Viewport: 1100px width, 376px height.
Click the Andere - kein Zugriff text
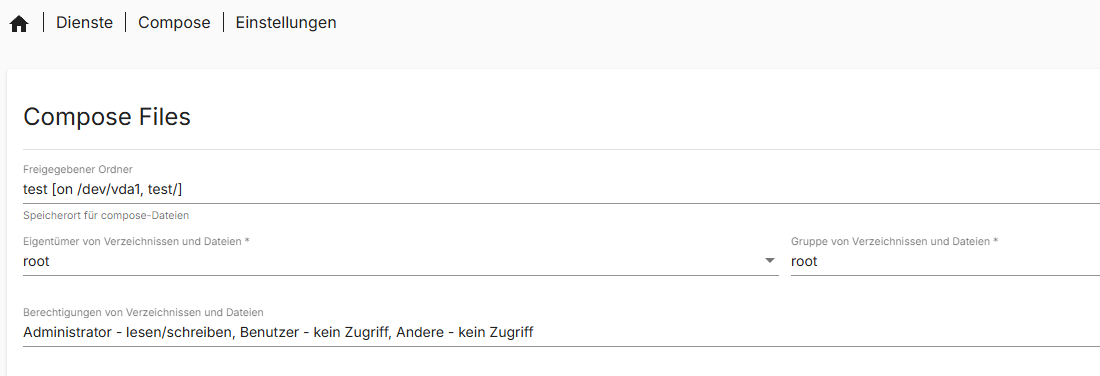[464, 332]
